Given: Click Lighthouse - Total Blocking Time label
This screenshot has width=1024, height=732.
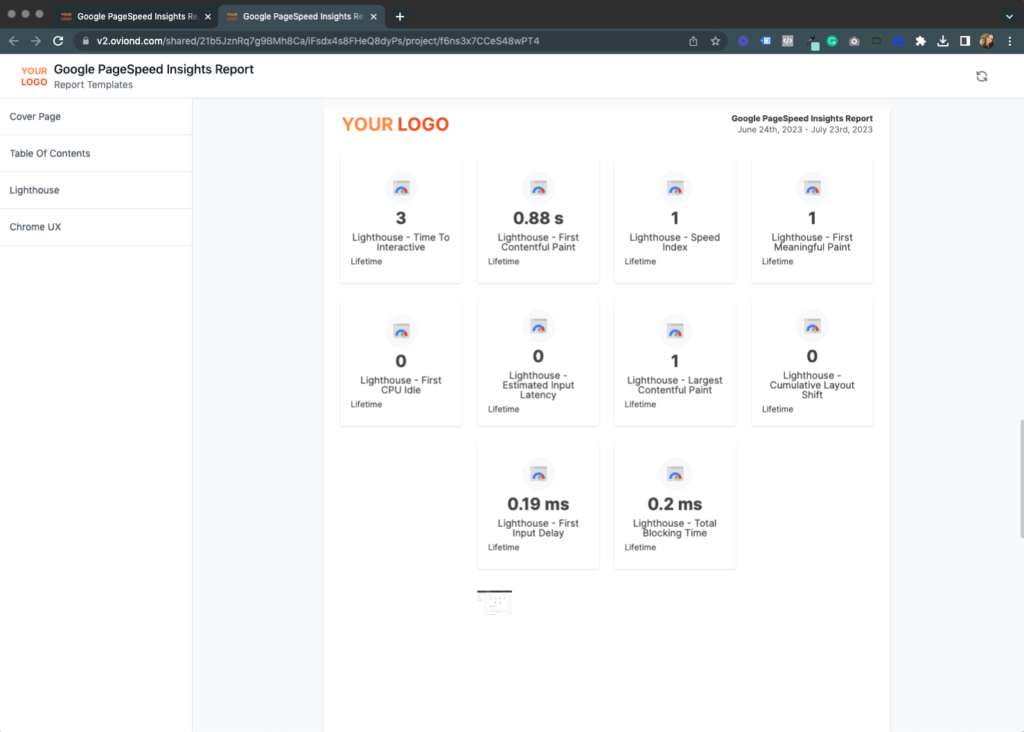Looking at the screenshot, I should click(675, 528).
